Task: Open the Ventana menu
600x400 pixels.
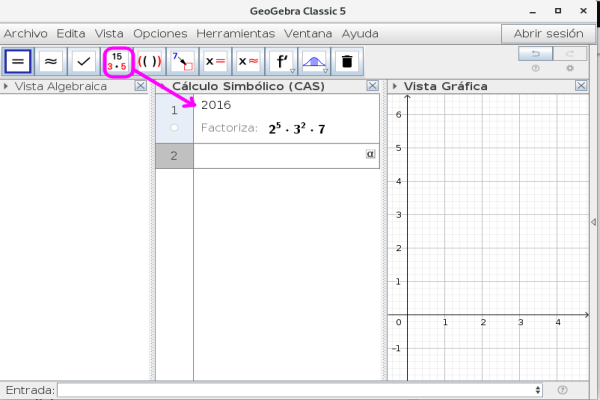Action: click(308, 34)
